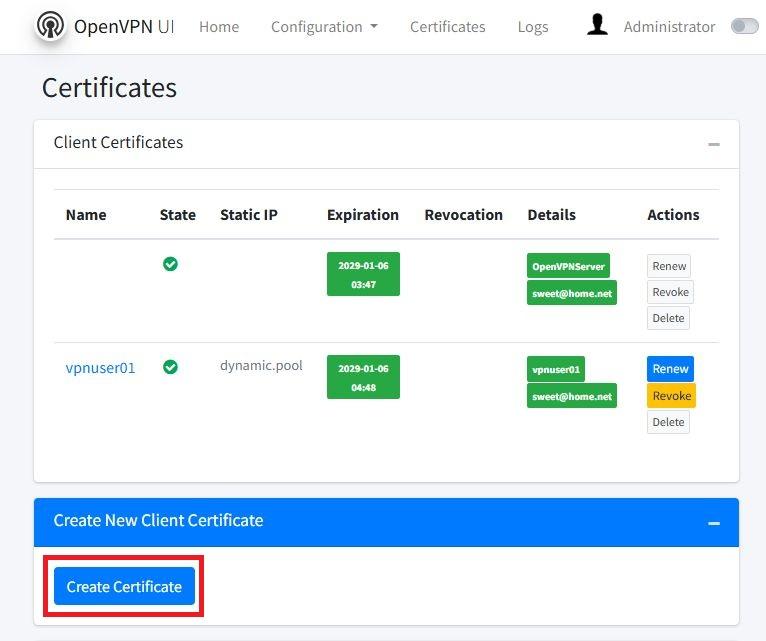Renew the vpnuser01 certificate
The height and width of the screenshot is (641, 766).
click(x=670, y=369)
